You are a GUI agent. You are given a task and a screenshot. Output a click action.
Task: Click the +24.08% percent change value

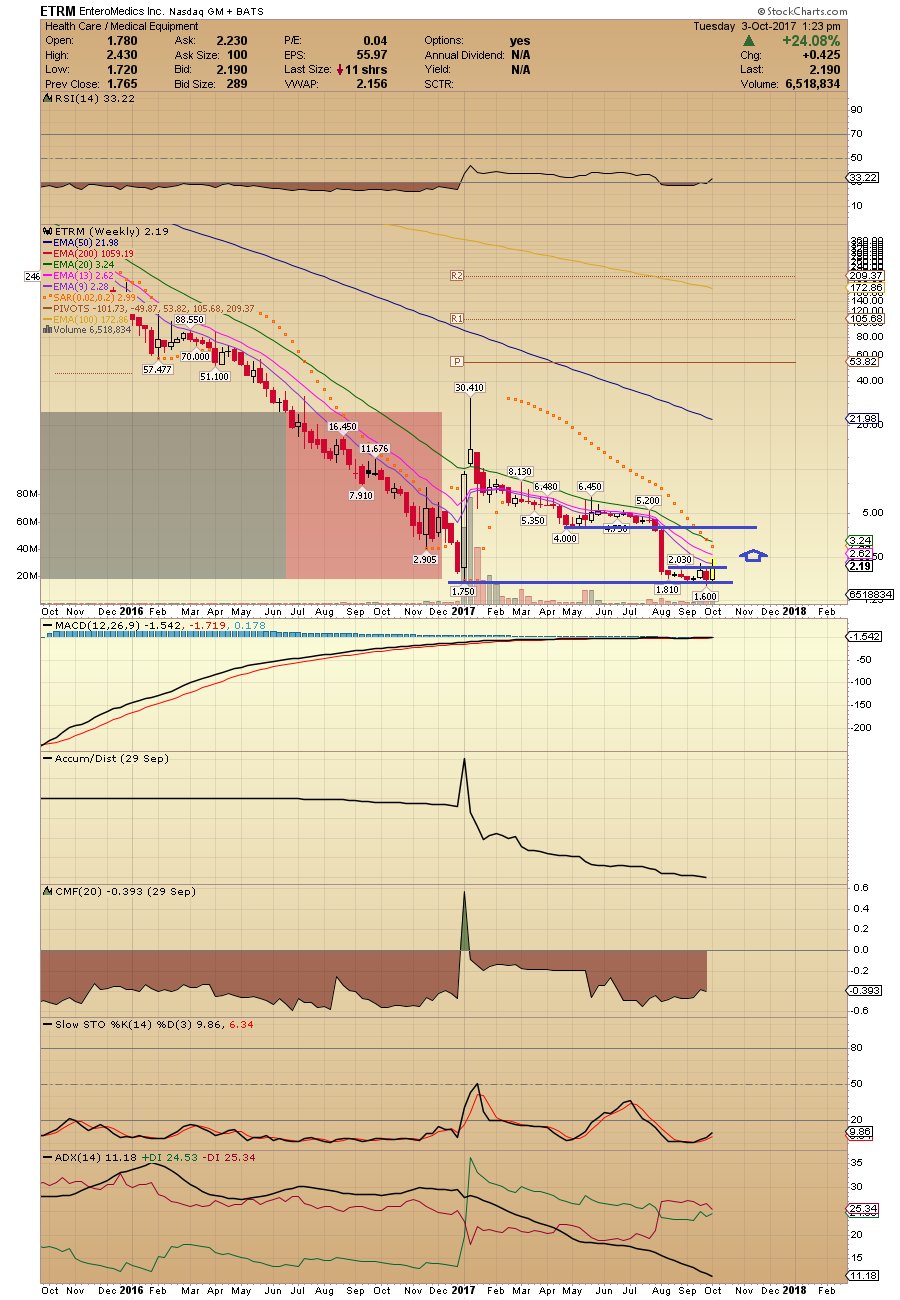(x=812, y=41)
